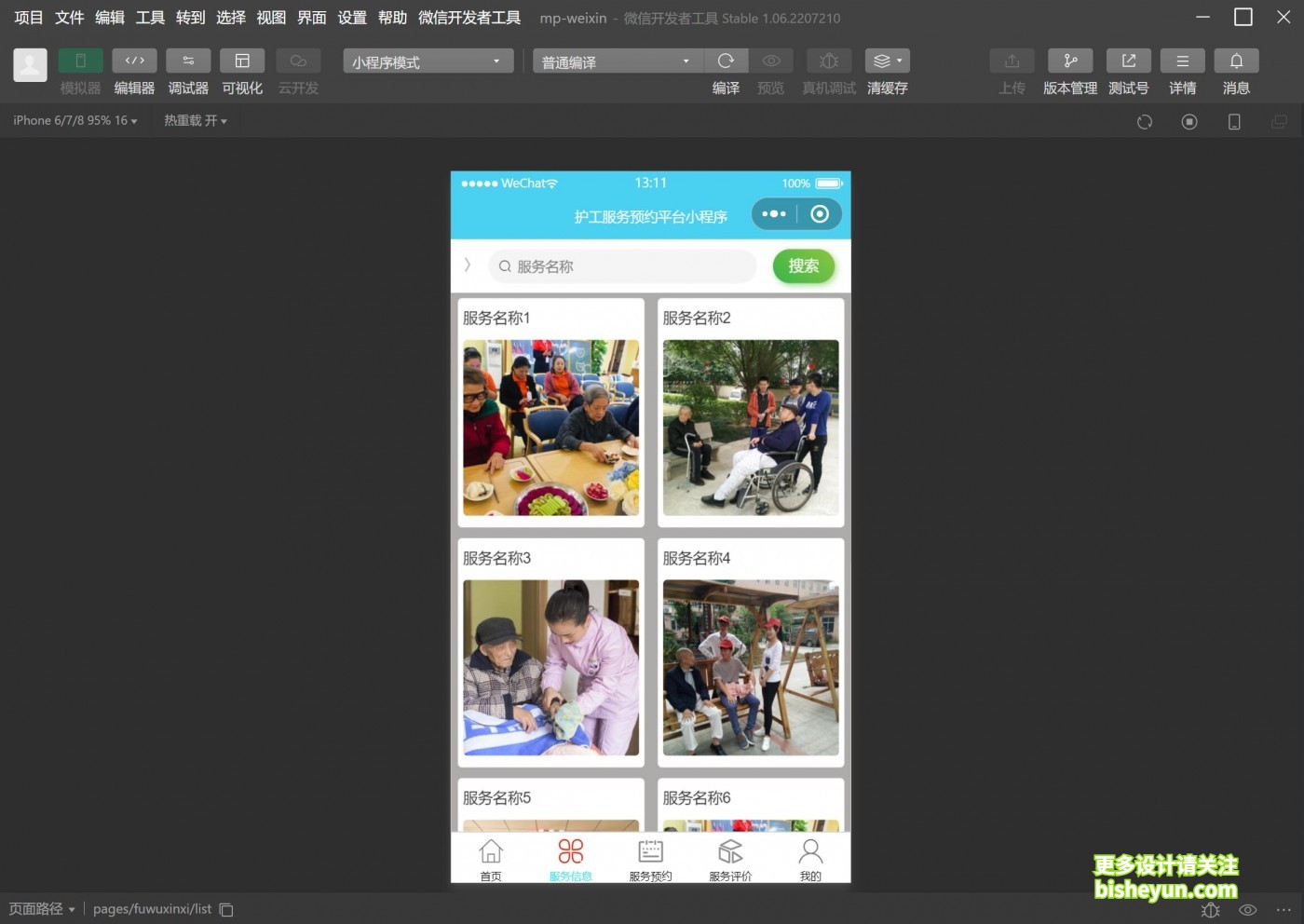Click the status bar bug icon
Screen dimensions: 1304x924
(x=1211, y=910)
